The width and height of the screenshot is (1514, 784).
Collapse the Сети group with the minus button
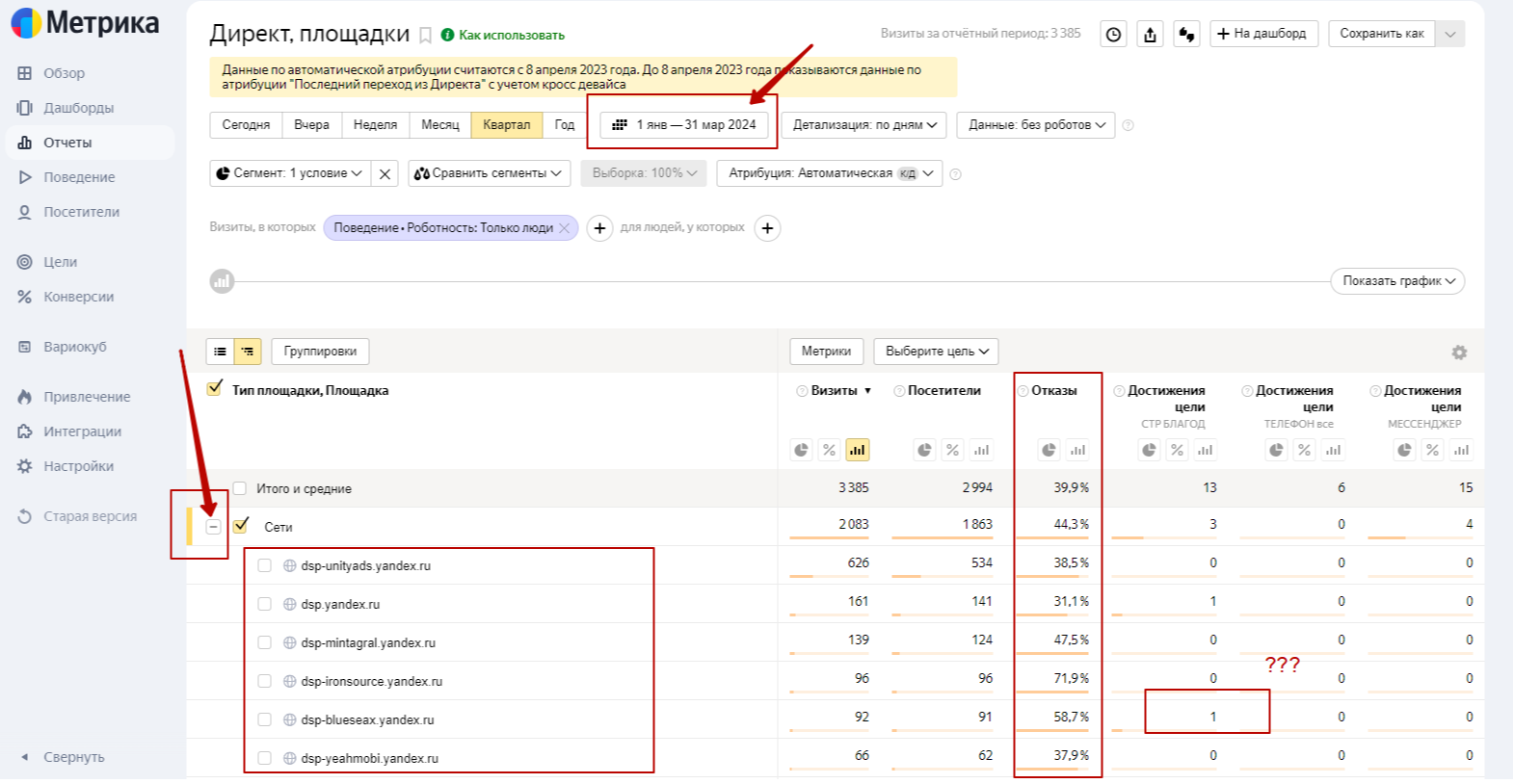(x=214, y=527)
